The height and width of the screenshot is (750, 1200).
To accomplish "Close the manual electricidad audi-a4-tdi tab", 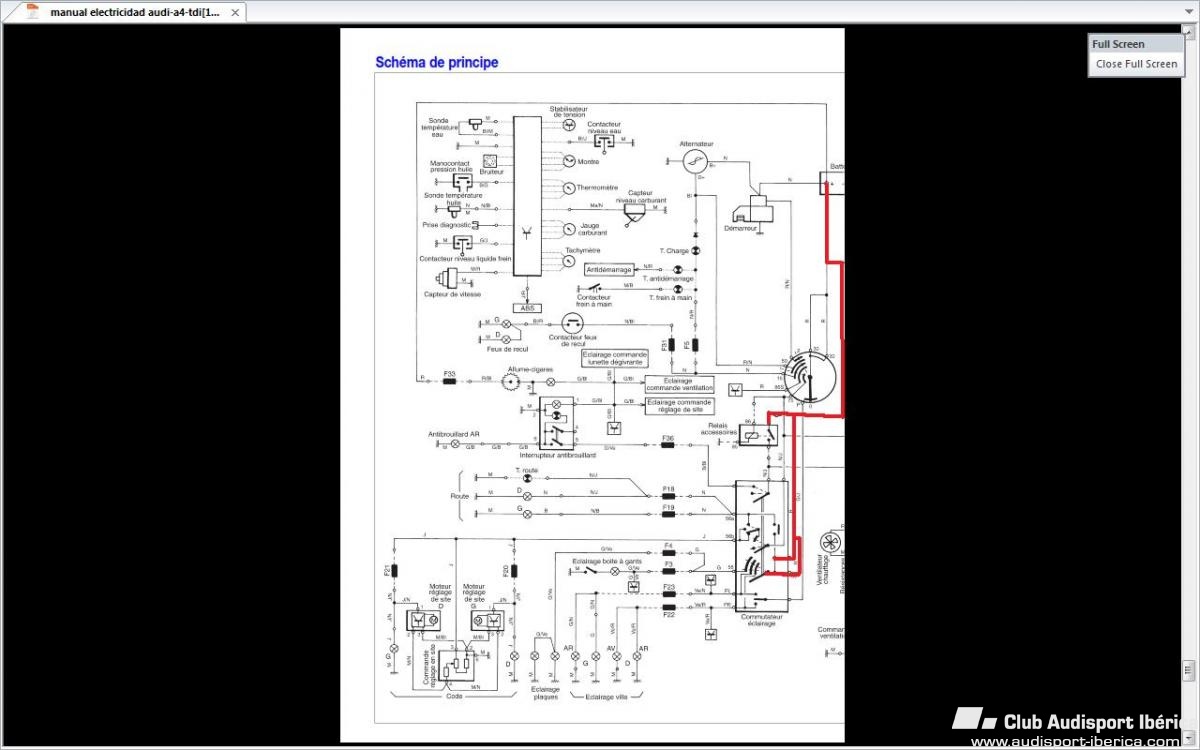I will (x=235, y=13).
